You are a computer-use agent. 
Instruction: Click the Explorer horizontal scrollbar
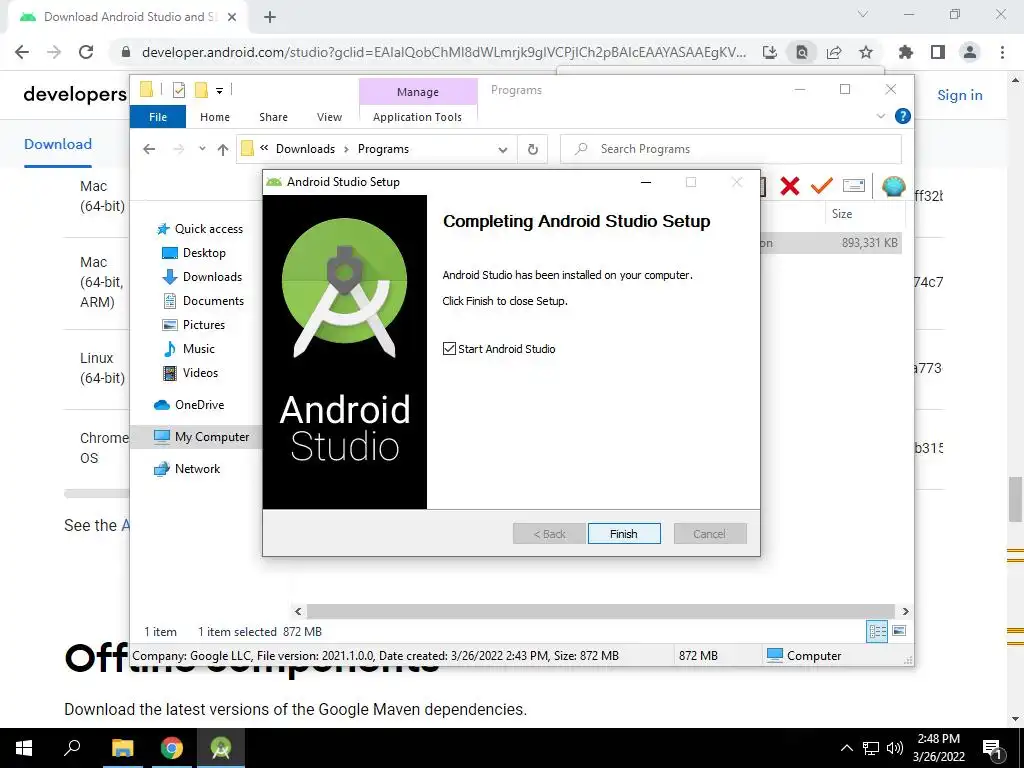click(x=600, y=611)
